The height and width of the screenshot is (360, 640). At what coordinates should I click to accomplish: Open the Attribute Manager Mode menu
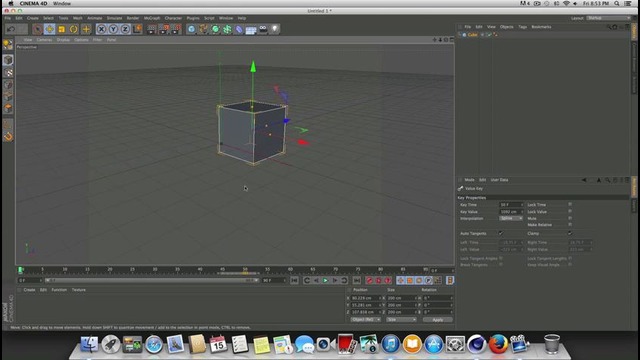[469, 180]
